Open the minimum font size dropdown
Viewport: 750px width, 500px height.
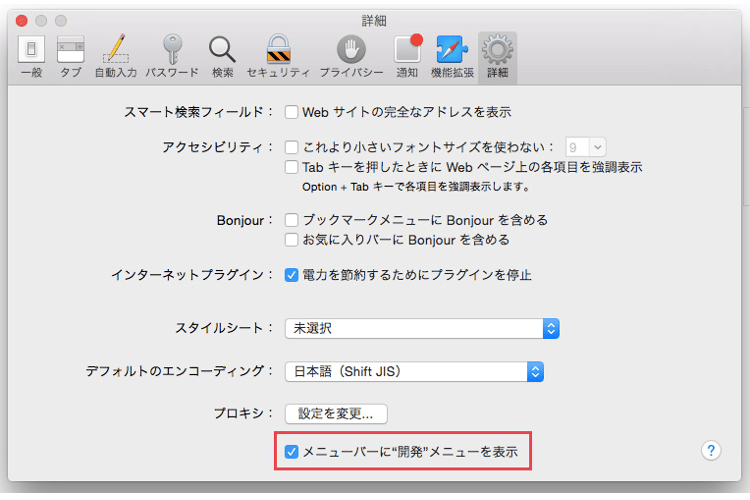click(x=586, y=147)
